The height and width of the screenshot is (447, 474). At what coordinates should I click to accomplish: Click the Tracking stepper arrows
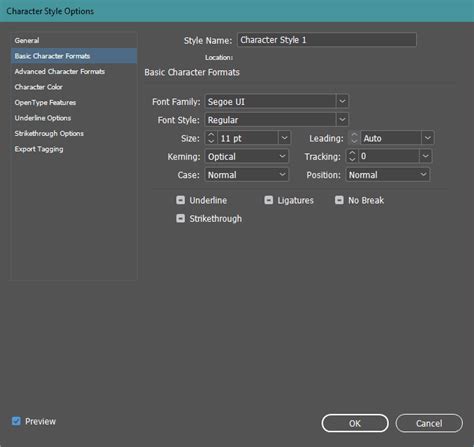pos(352,156)
